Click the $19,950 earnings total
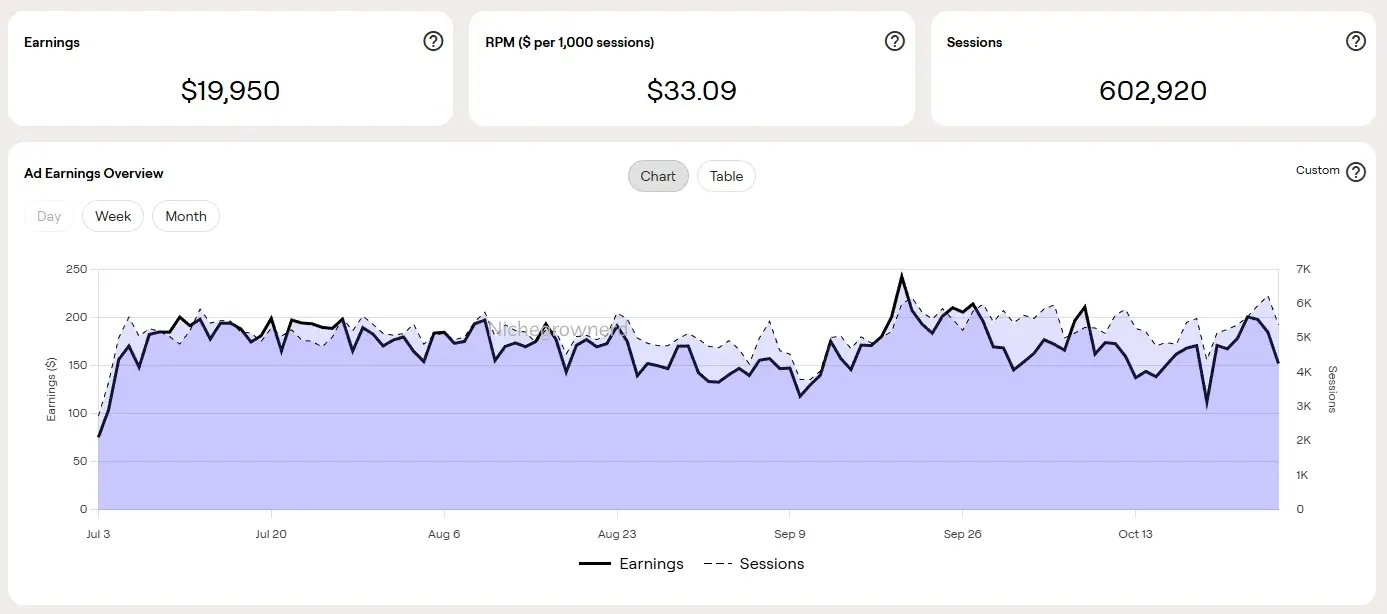 pos(230,91)
